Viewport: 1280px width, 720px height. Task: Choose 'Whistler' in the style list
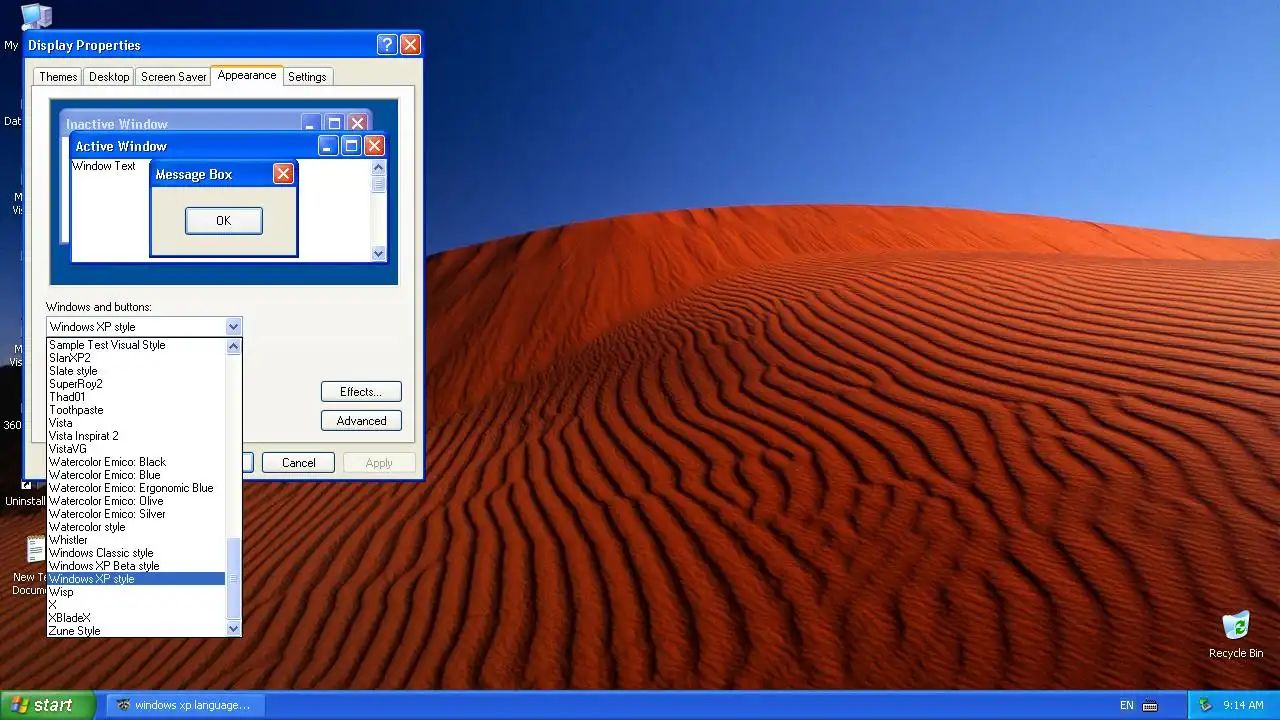136,540
